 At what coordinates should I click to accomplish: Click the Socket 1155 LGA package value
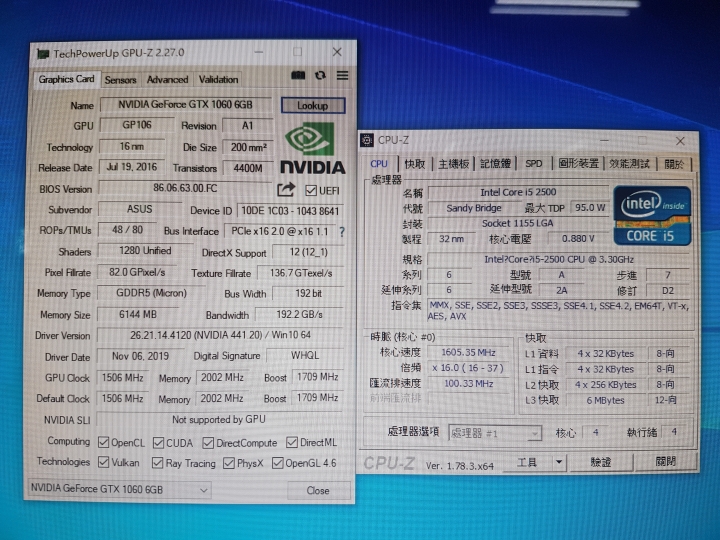click(x=518, y=223)
